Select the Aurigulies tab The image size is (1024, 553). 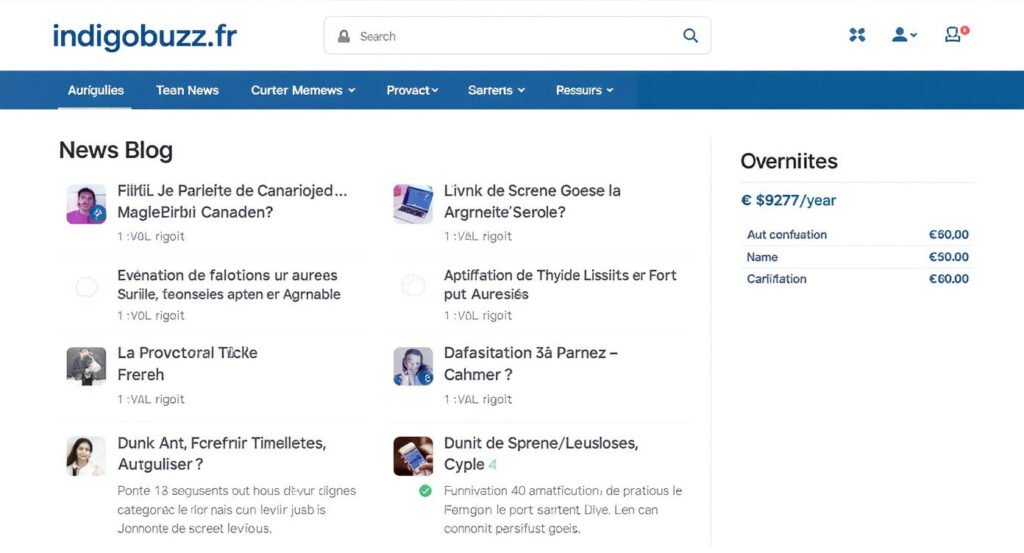click(96, 90)
